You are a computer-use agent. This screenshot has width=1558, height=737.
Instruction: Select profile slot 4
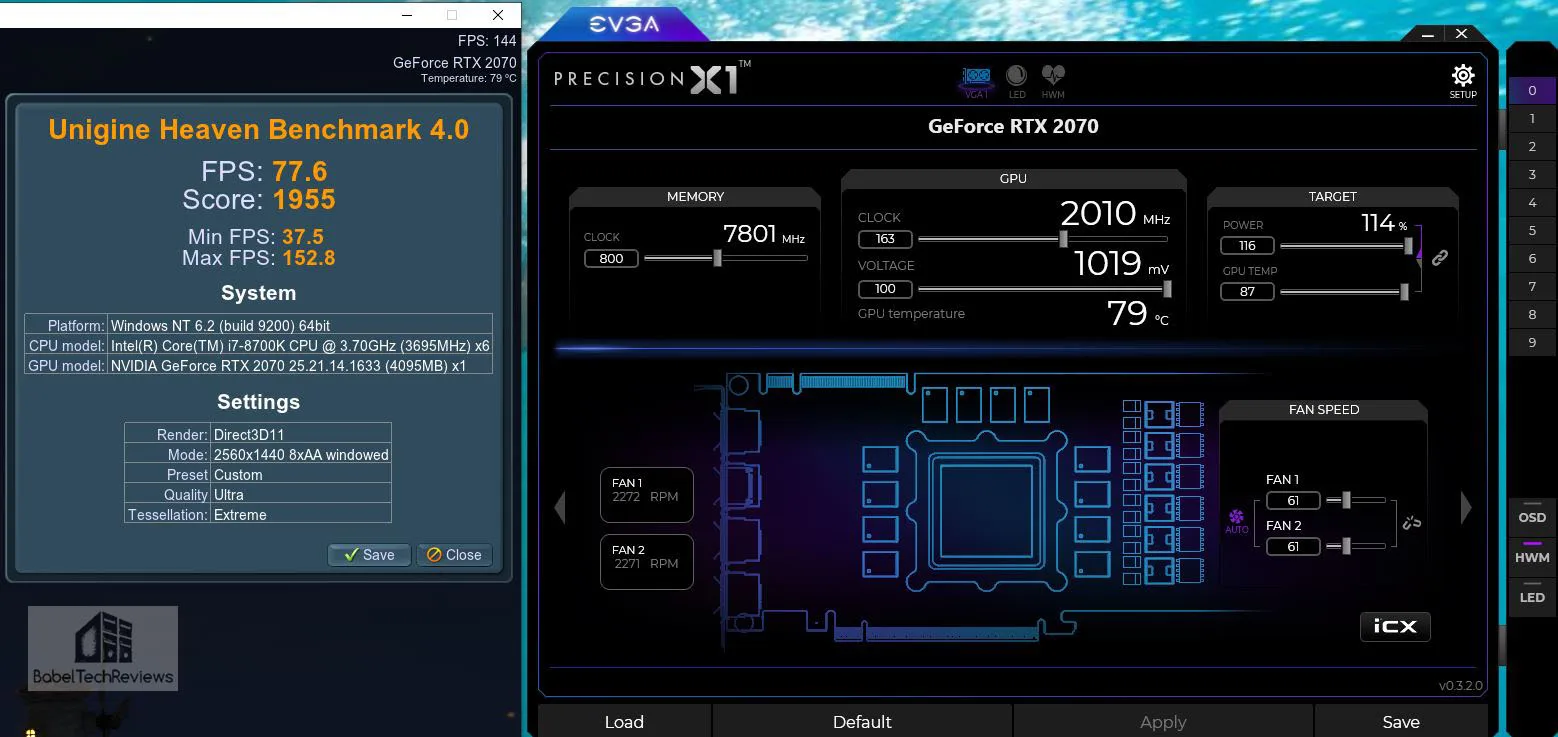pos(1532,202)
